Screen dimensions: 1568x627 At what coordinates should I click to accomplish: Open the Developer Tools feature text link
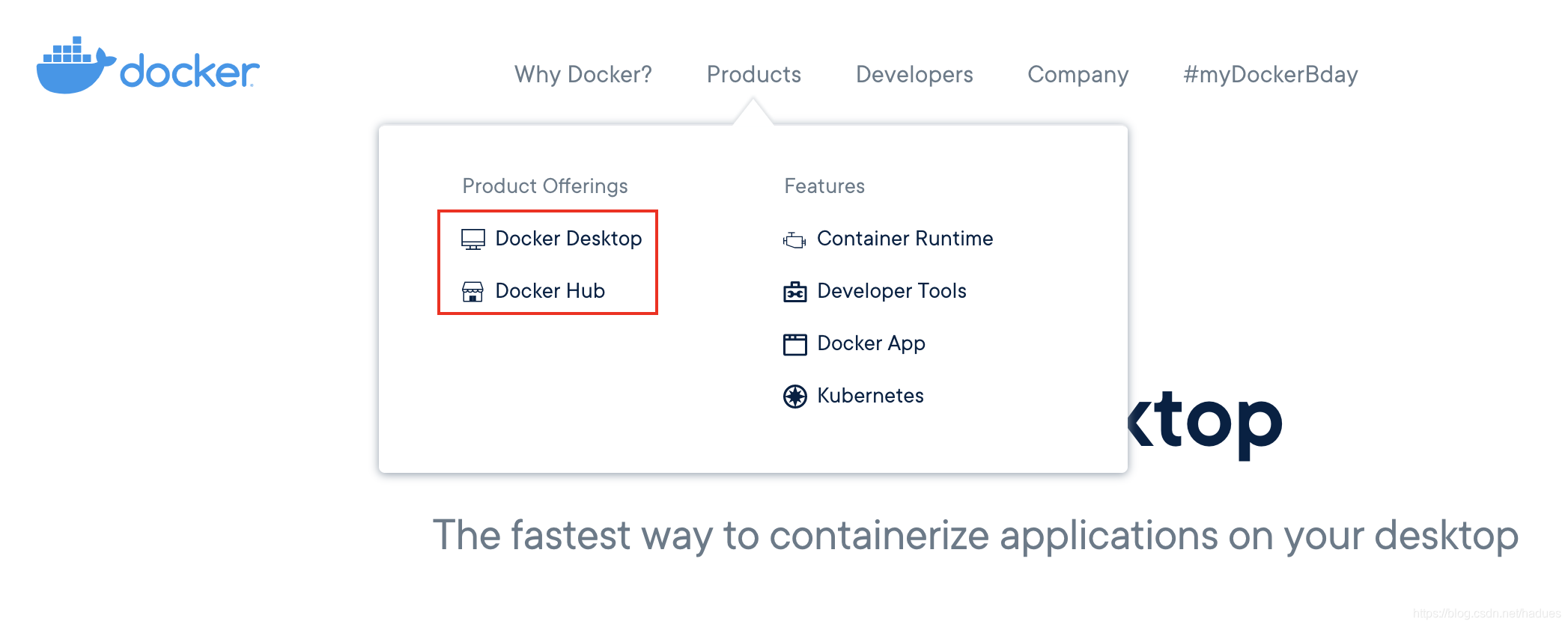click(891, 290)
